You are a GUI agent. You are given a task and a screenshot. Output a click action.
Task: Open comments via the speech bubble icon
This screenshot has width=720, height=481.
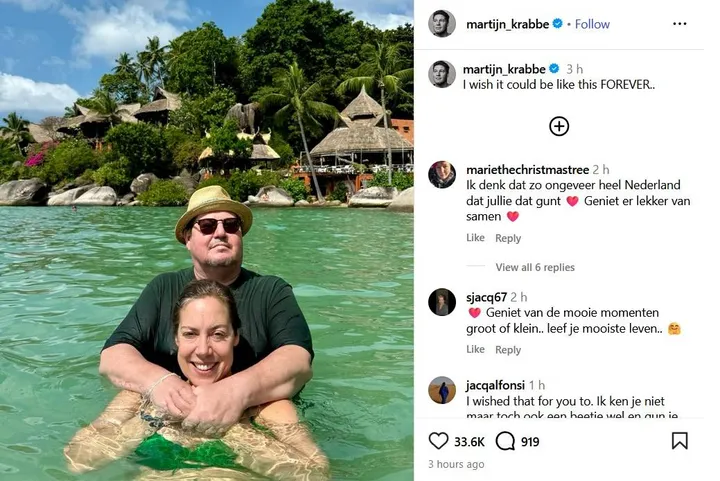click(506, 441)
